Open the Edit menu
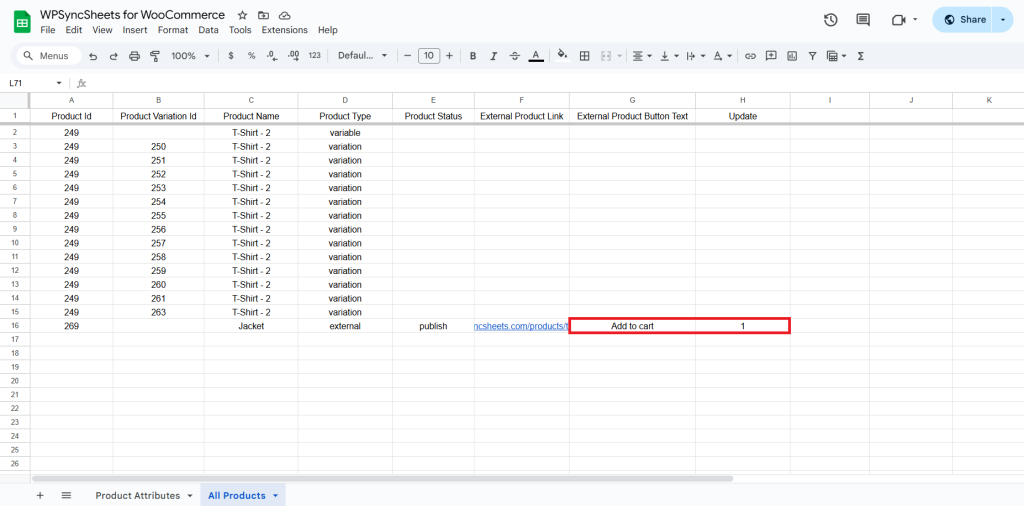The image size is (1024, 506). point(74,30)
